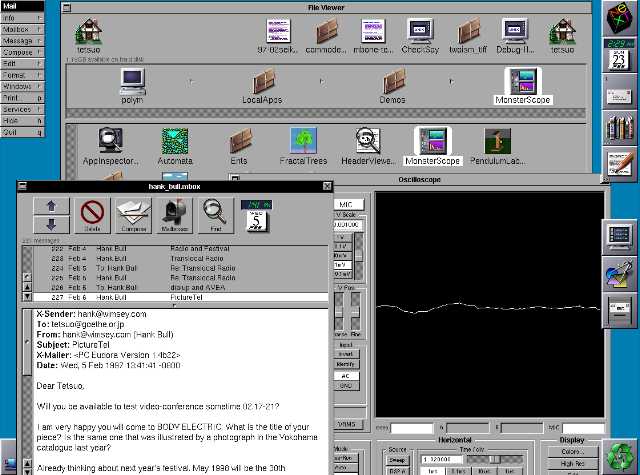This screenshot has width=640, height=475.
Task: Select the AC input coupling option
Action: coord(347,376)
